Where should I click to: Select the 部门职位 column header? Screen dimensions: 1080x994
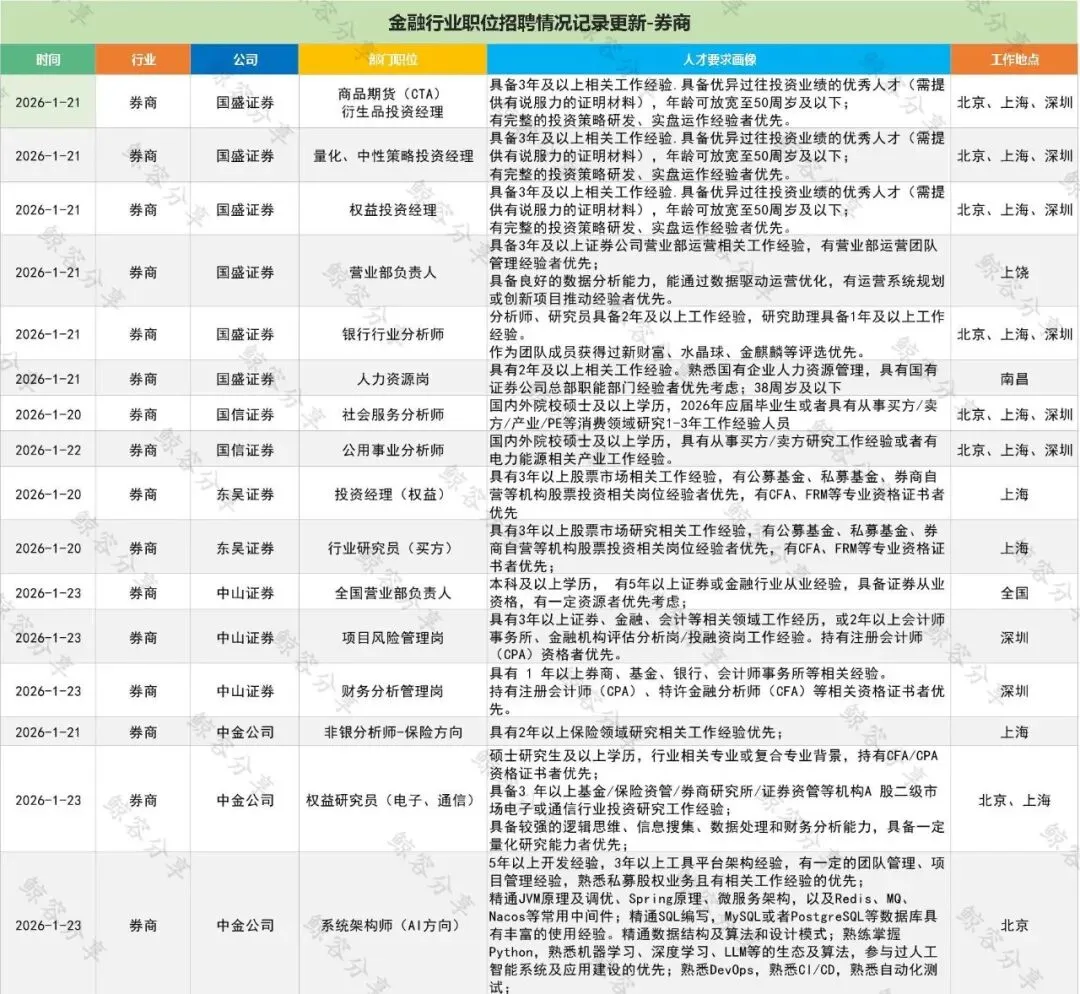click(393, 59)
